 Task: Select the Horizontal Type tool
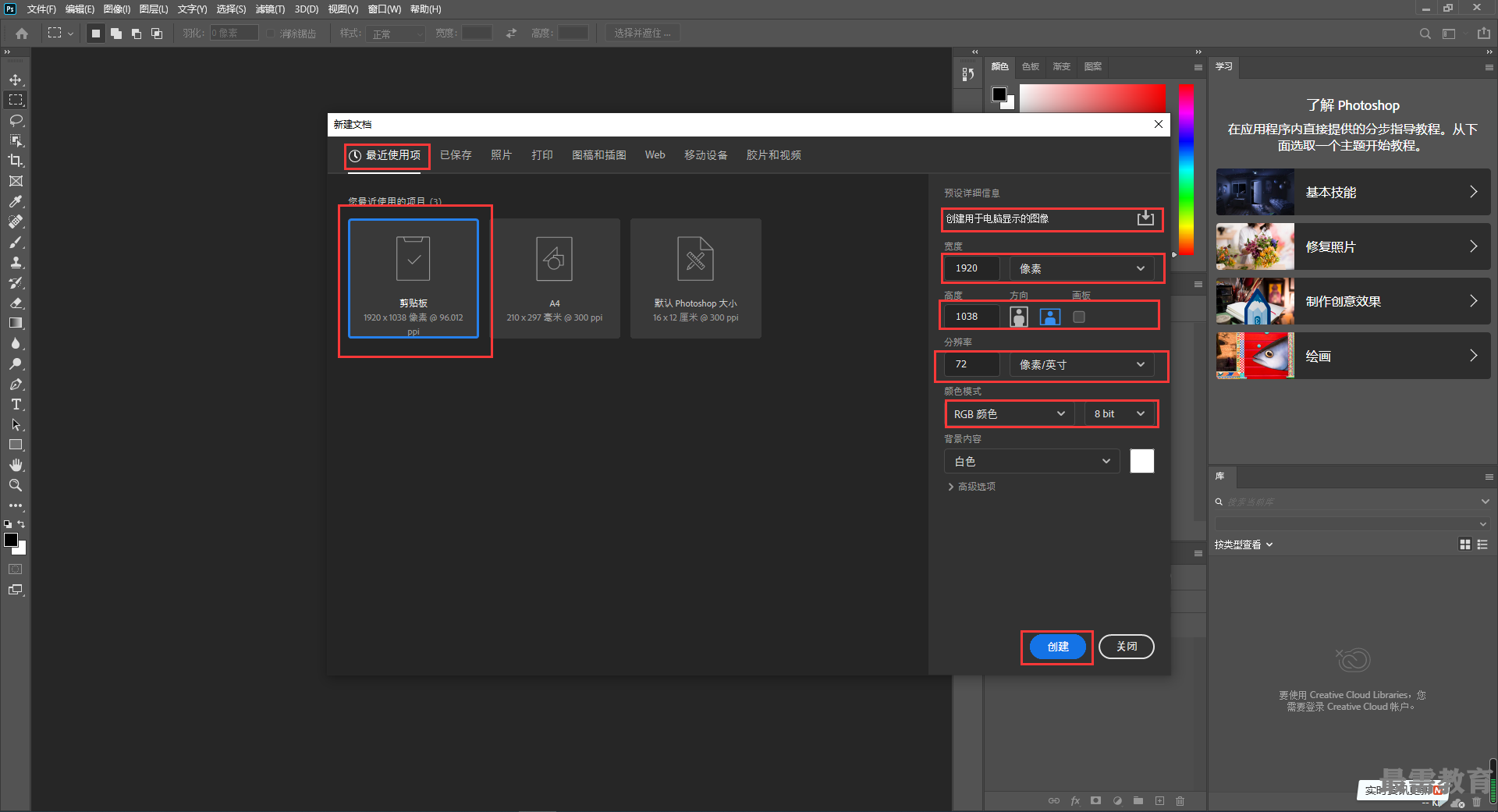(x=16, y=404)
